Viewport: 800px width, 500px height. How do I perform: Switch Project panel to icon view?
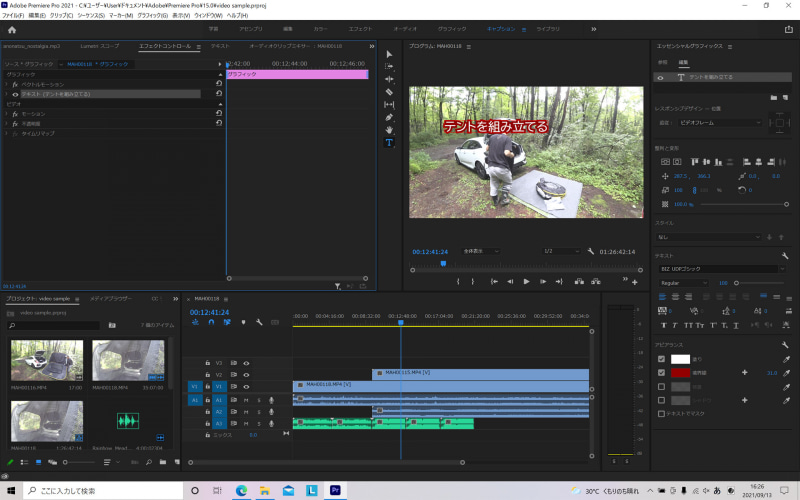coord(38,462)
